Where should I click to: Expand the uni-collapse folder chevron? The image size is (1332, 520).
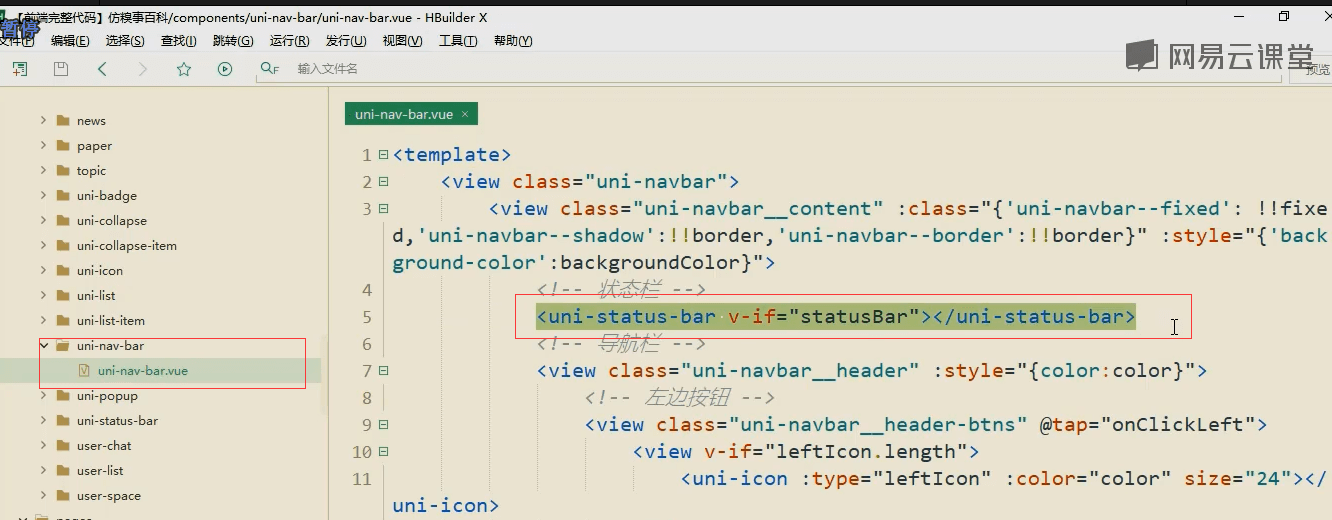coord(43,220)
